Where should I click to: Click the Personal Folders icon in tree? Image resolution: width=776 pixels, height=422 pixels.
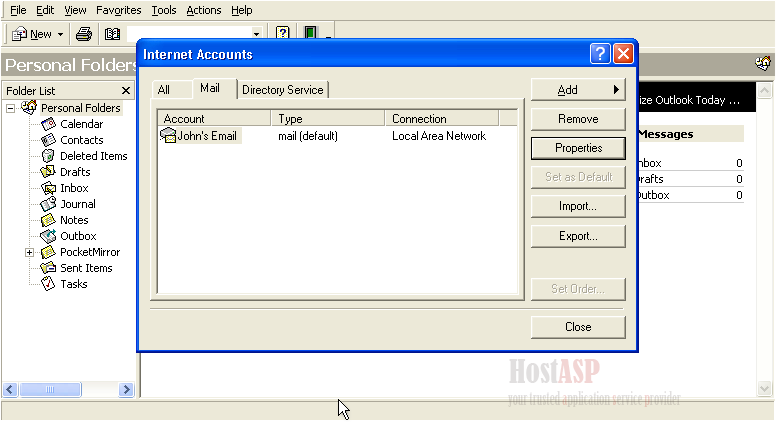coord(29,107)
